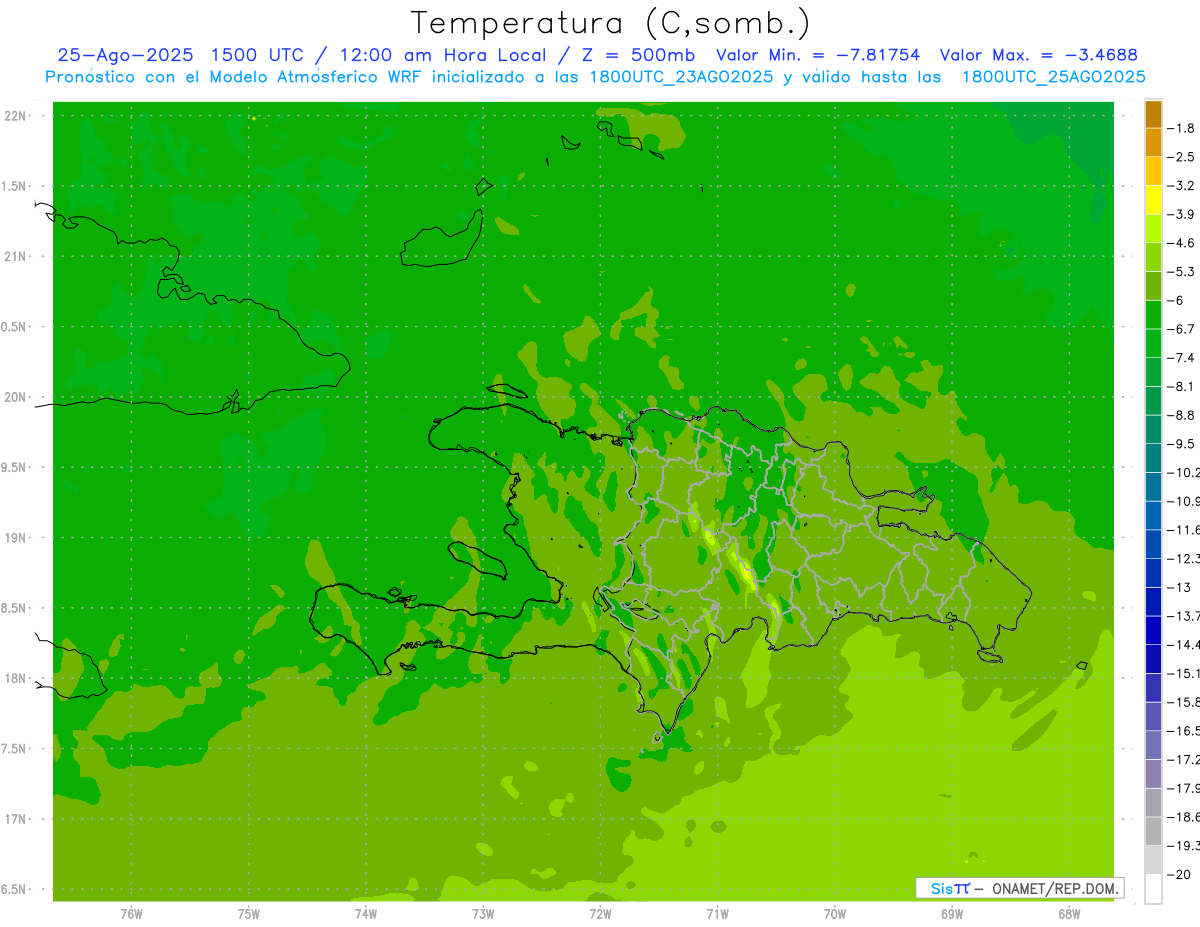Screen dimensions: 1200x927
Task: Click the "68W" longitude label
Action: pyautogui.click(x=1069, y=913)
